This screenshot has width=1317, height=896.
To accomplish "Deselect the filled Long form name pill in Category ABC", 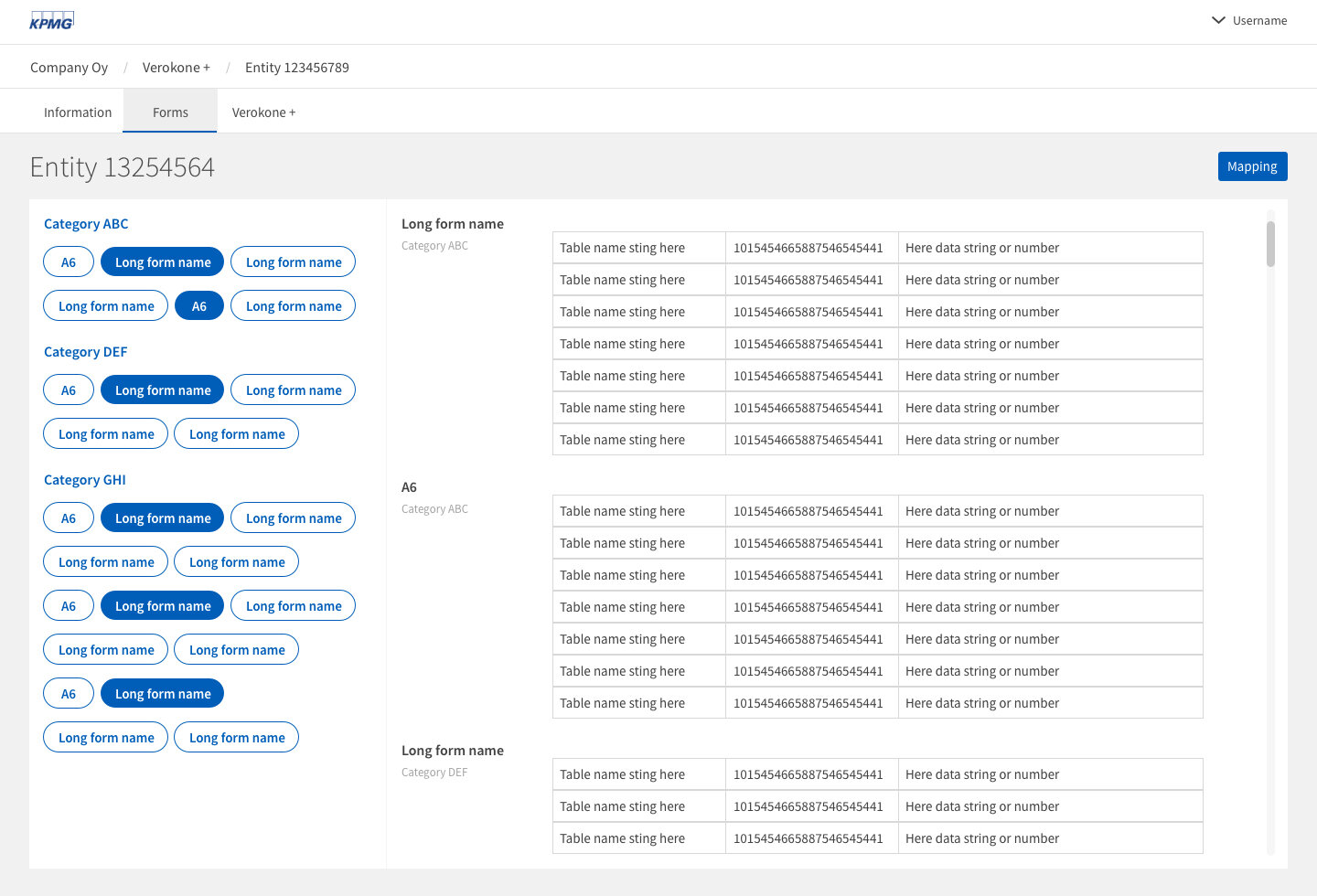I will coord(163,262).
